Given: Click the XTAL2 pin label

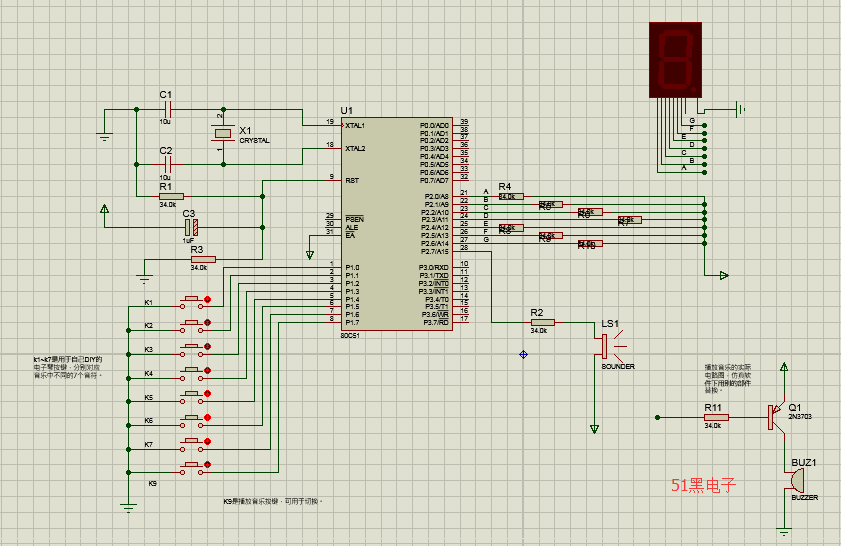Looking at the screenshot, I should click(355, 149).
